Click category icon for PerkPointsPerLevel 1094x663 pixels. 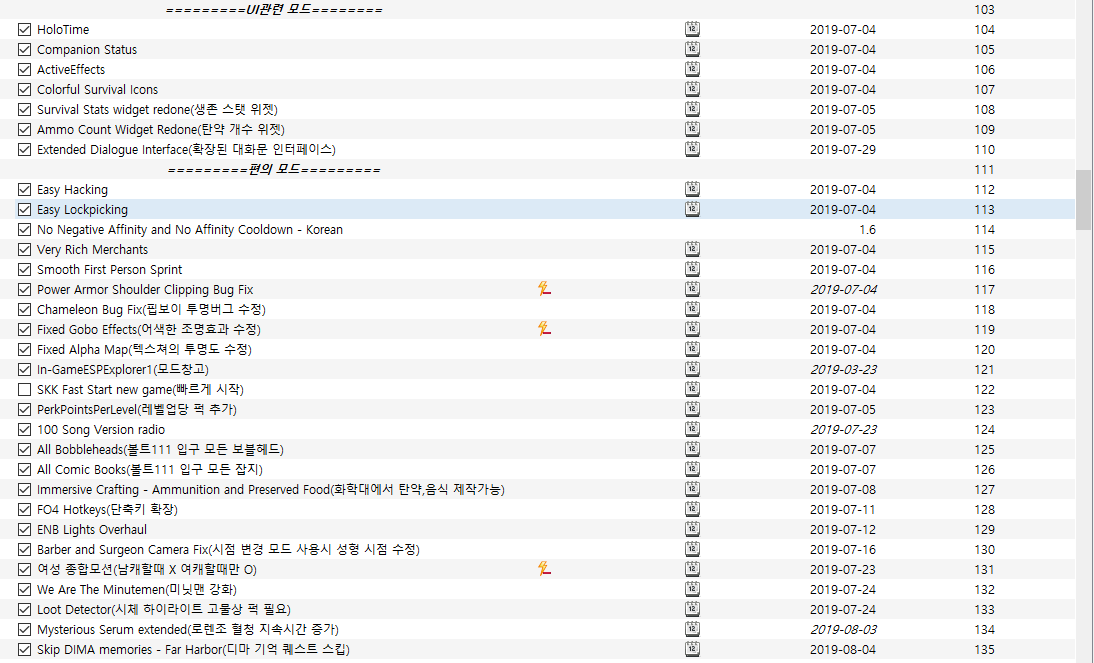pos(691,409)
